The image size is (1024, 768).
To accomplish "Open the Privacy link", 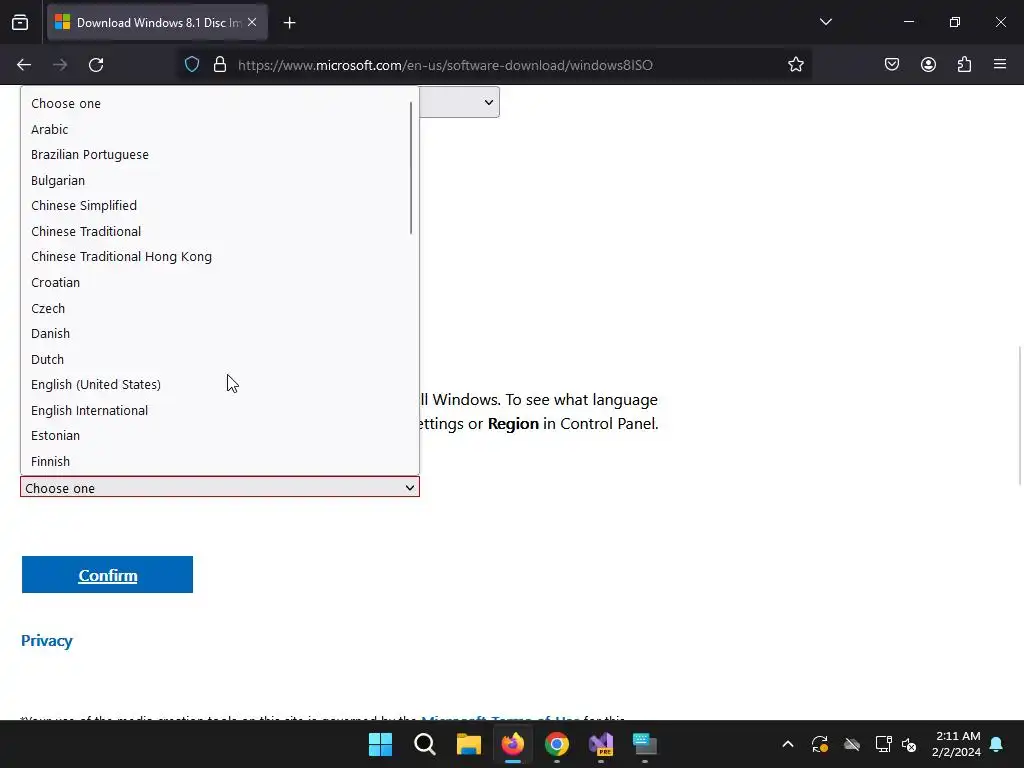I will [46, 641].
